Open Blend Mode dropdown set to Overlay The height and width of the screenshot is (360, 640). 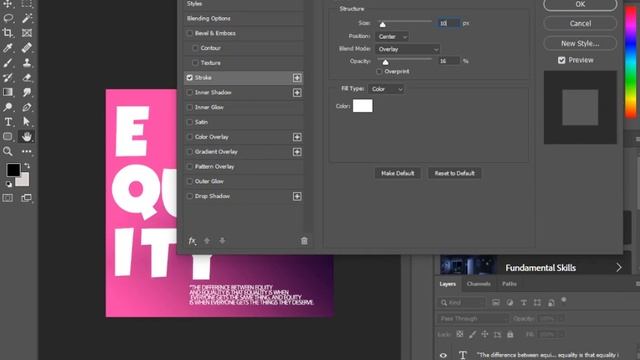click(x=407, y=49)
